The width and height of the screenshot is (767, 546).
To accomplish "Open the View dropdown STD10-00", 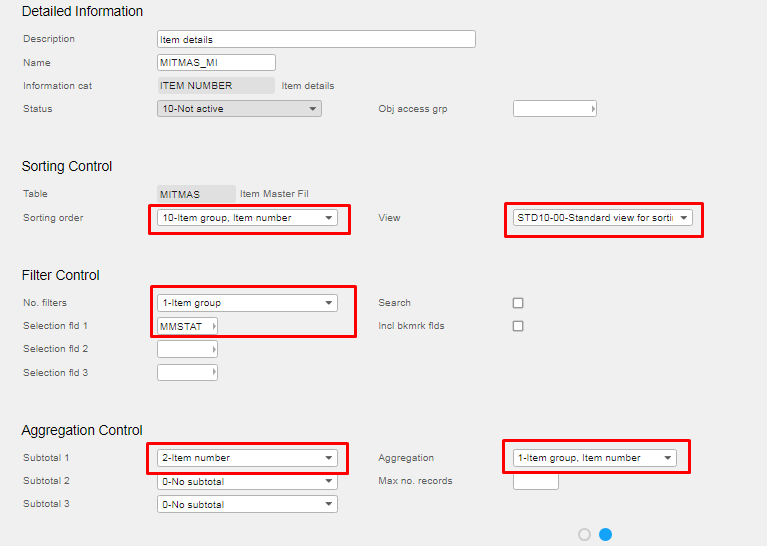I will tap(603, 218).
